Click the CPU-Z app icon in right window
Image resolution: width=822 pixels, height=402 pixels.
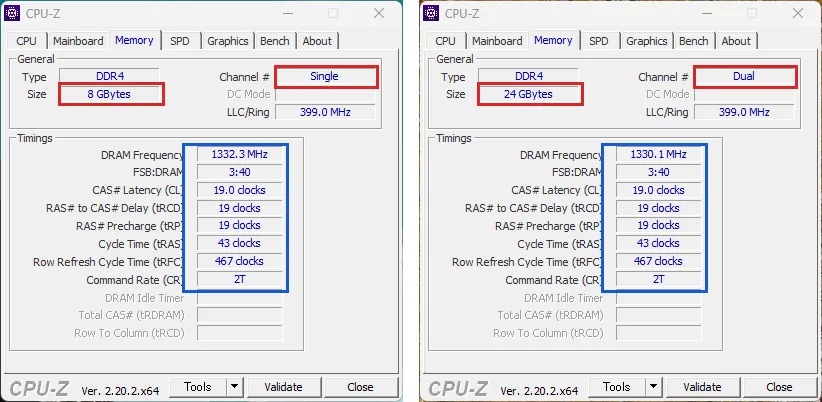431,13
